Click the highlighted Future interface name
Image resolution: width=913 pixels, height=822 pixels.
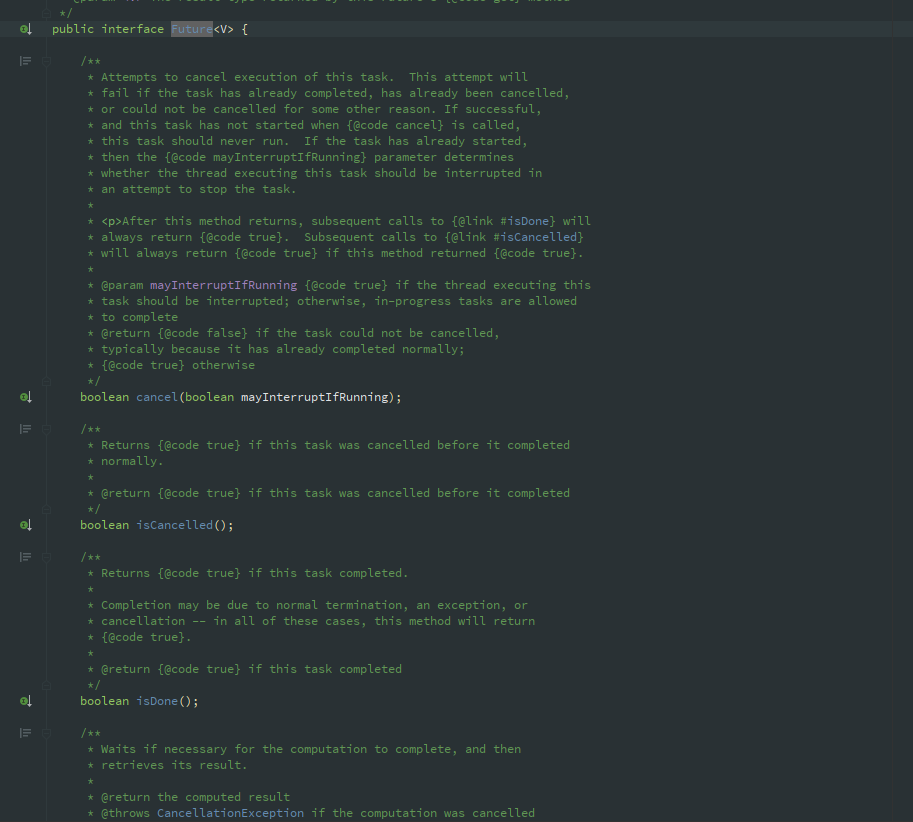[192, 29]
